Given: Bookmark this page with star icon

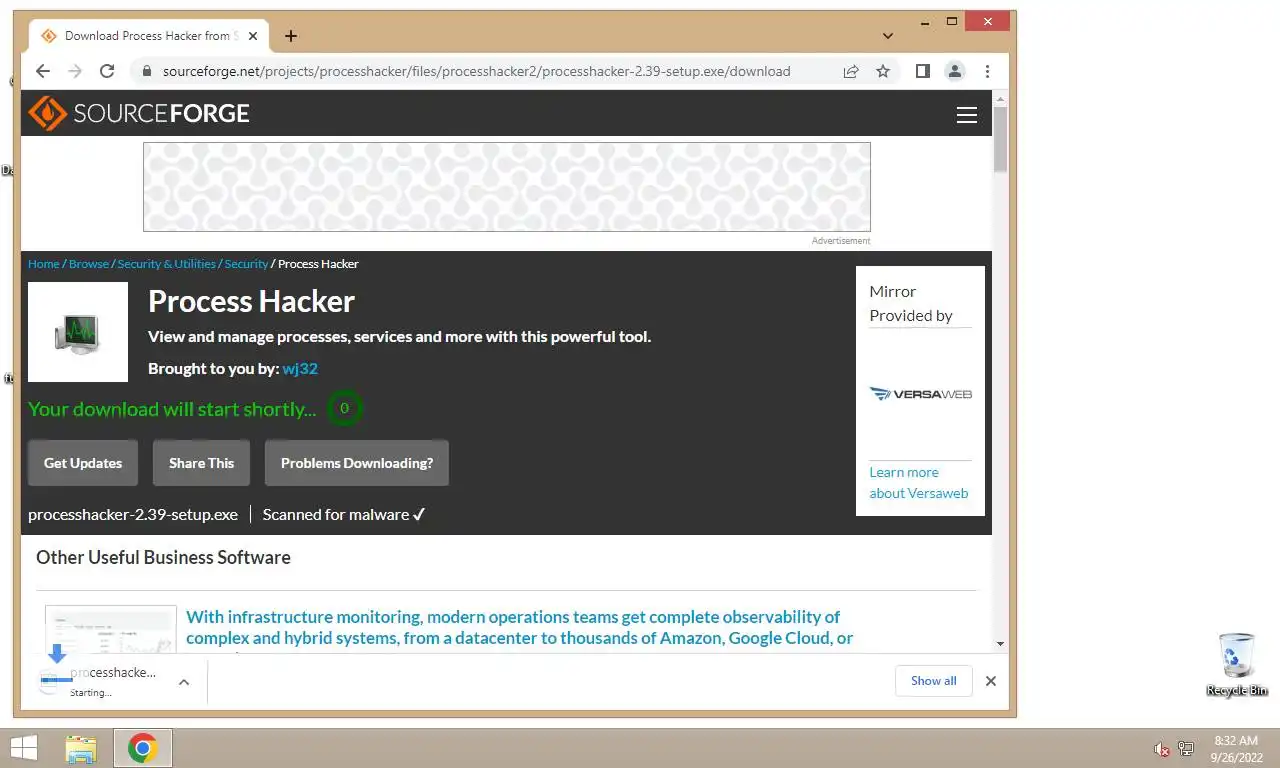Looking at the screenshot, I should (883, 71).
